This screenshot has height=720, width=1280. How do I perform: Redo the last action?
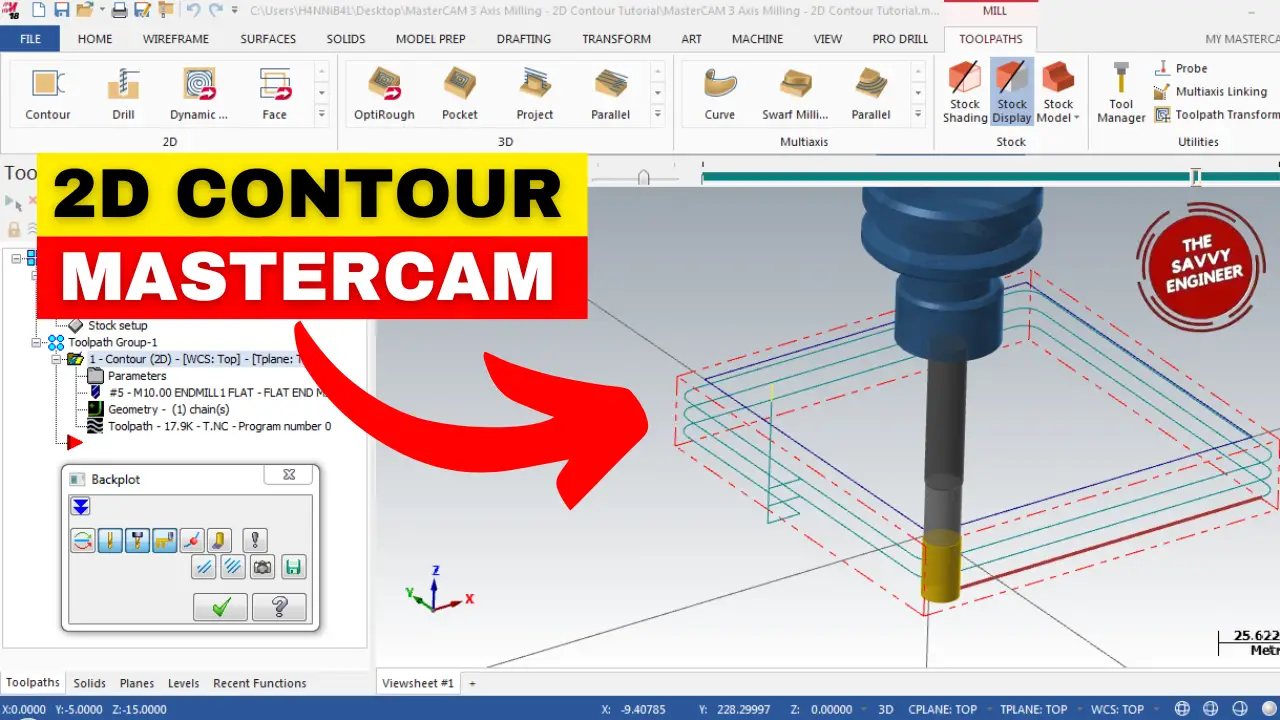[215, 10]
